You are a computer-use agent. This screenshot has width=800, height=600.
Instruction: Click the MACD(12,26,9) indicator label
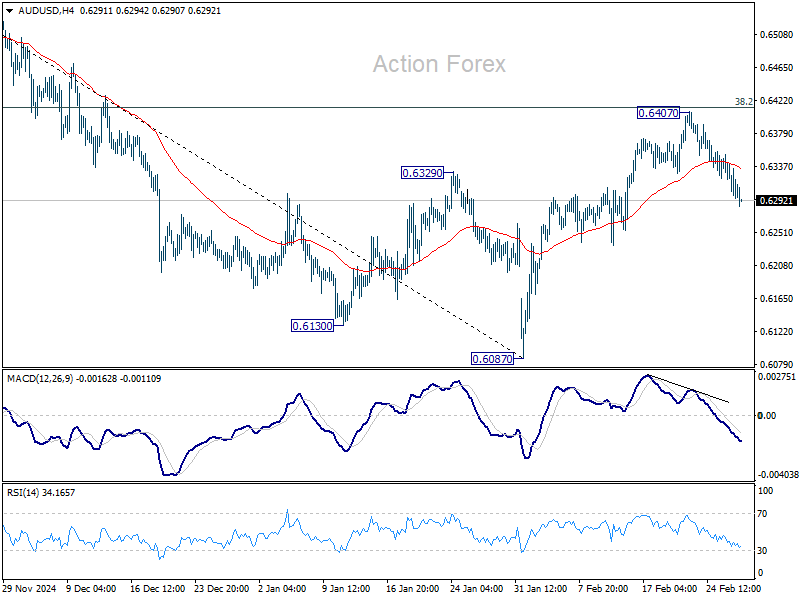point(40,379)
